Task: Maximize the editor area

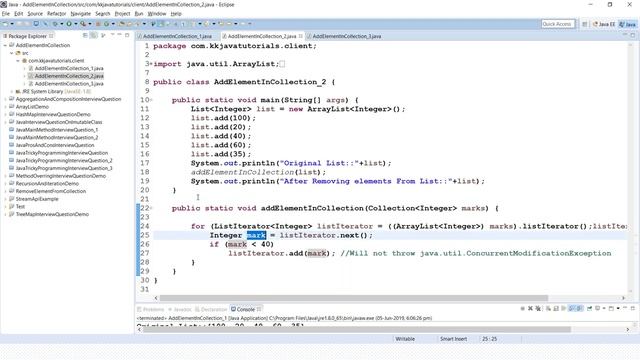Action: coord(633,36)
